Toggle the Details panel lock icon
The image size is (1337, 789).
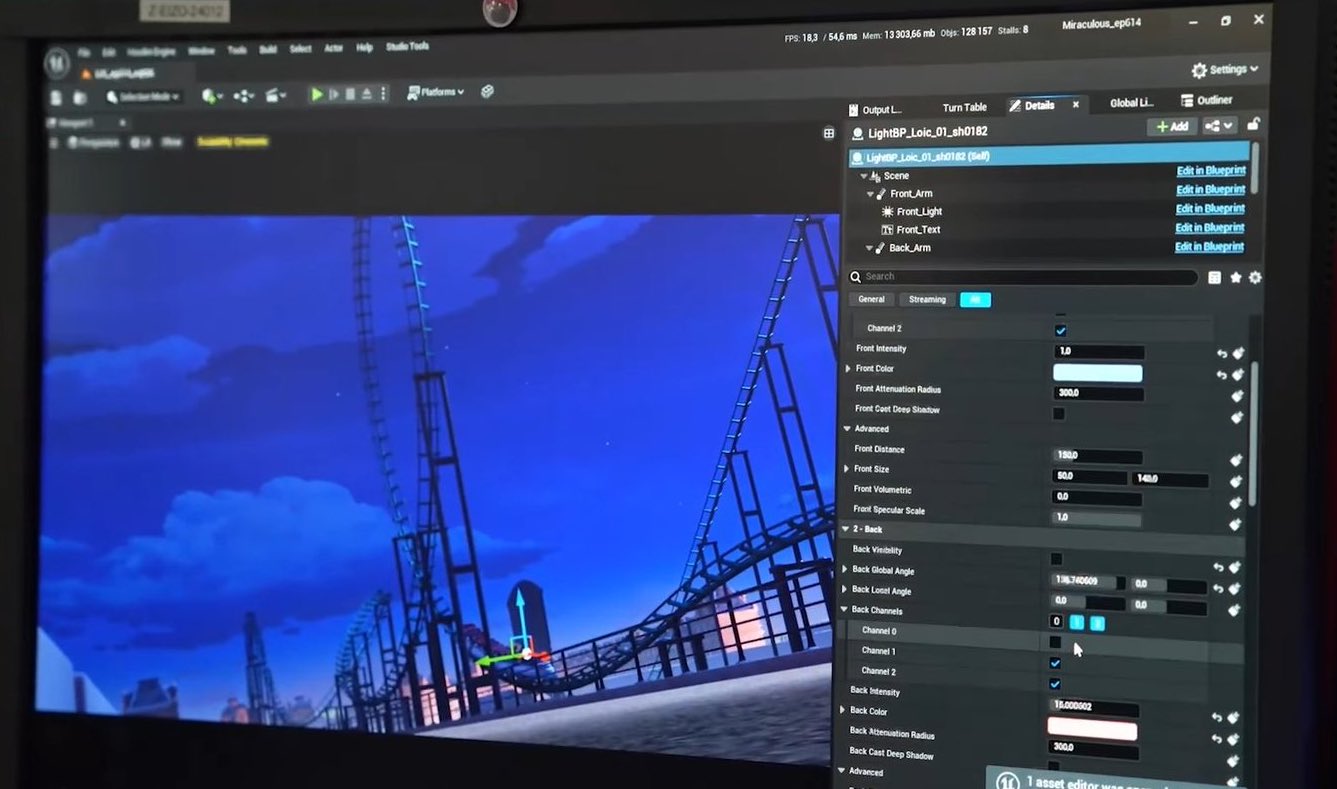pos(1253,125)
